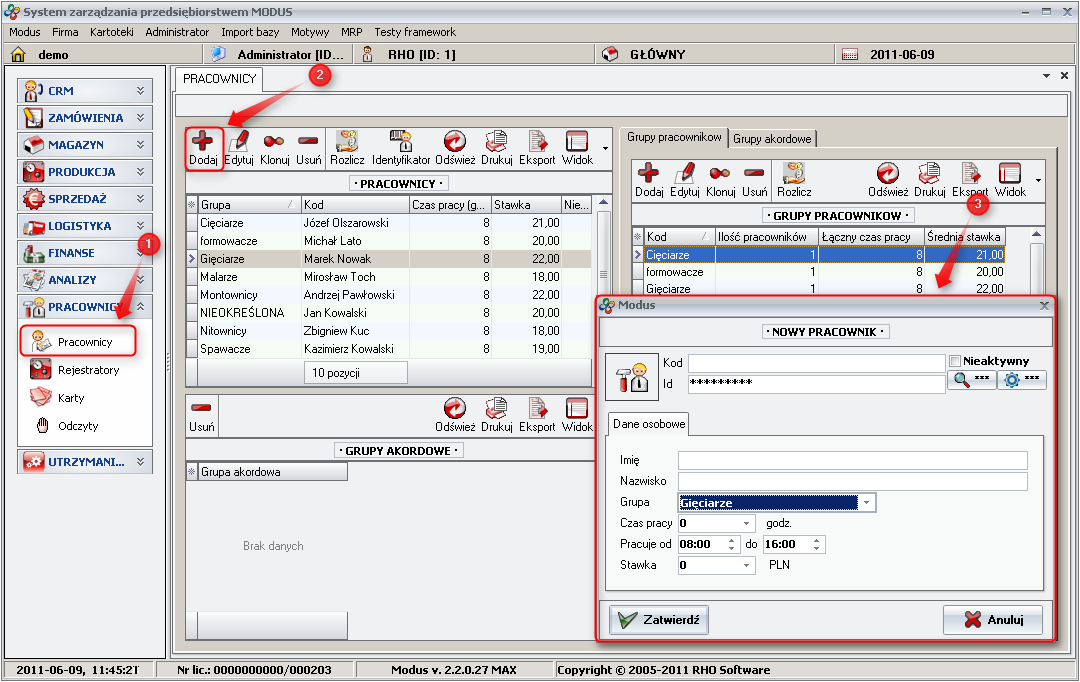
Task: Open the Grupa dropdown in dialog
Action: point(867,503)
